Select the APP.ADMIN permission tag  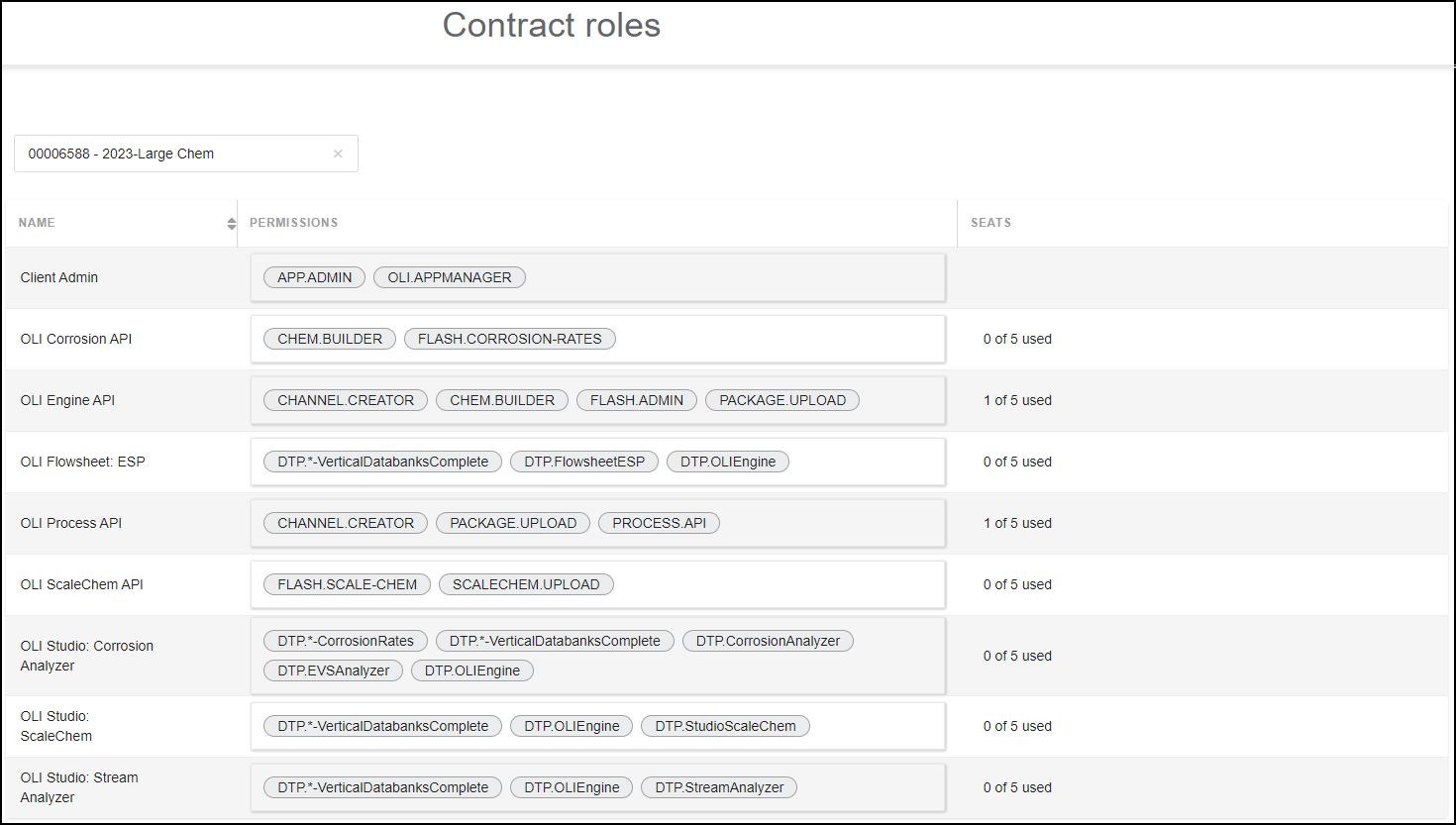[314, 277]
